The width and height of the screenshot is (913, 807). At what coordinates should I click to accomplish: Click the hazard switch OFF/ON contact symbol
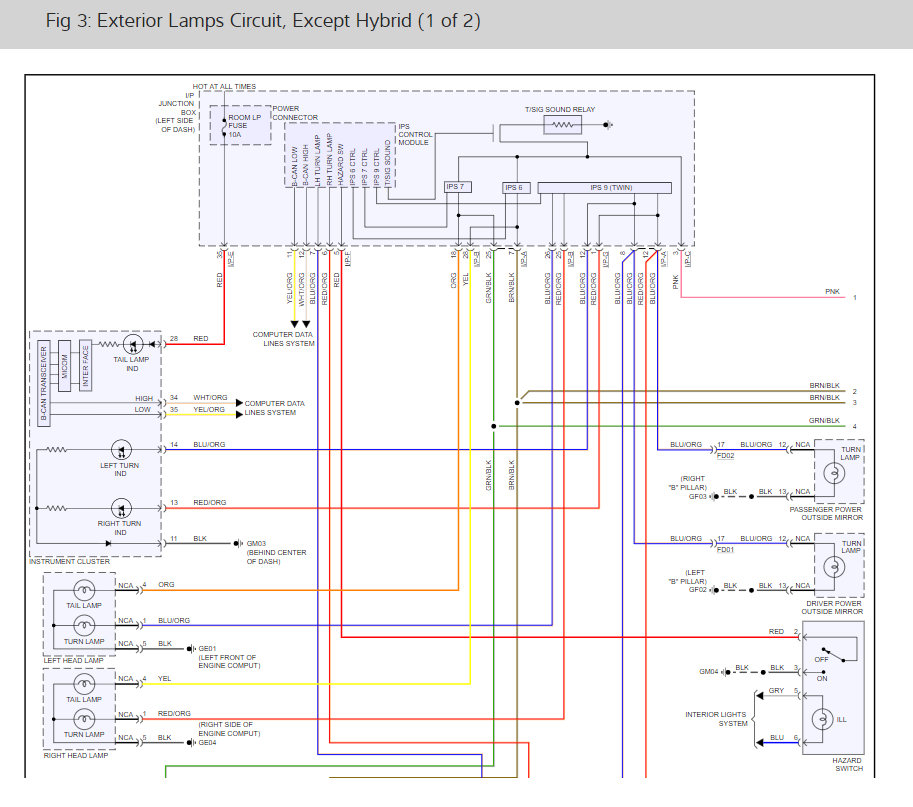click(834, 655)
